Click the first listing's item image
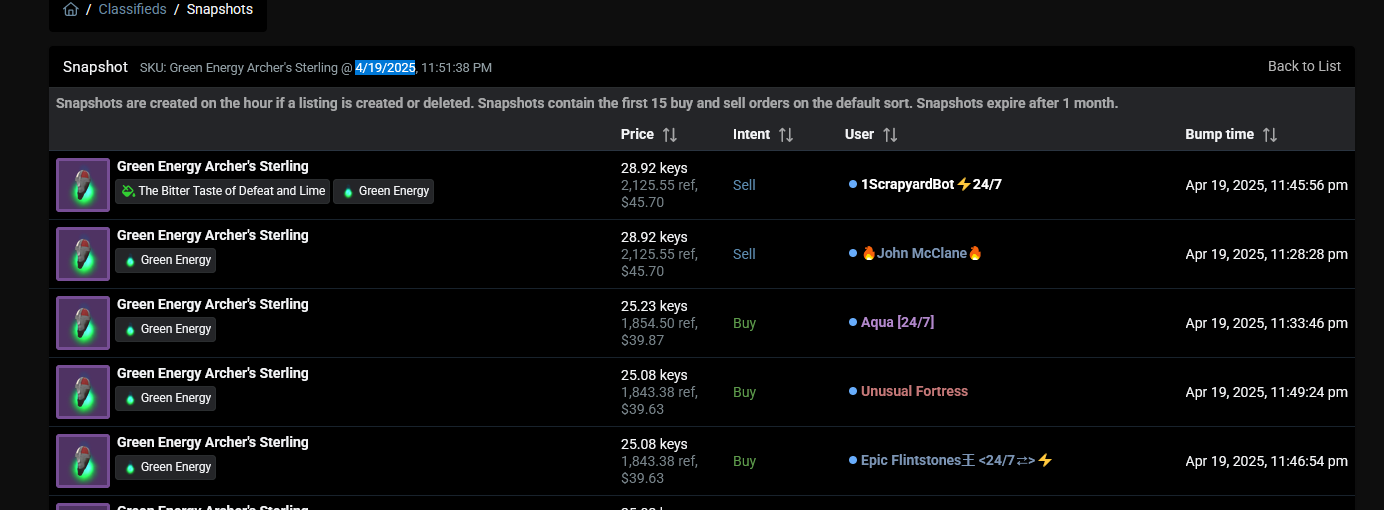Viewport: 1384px width, 510px height. pos(83,185)
